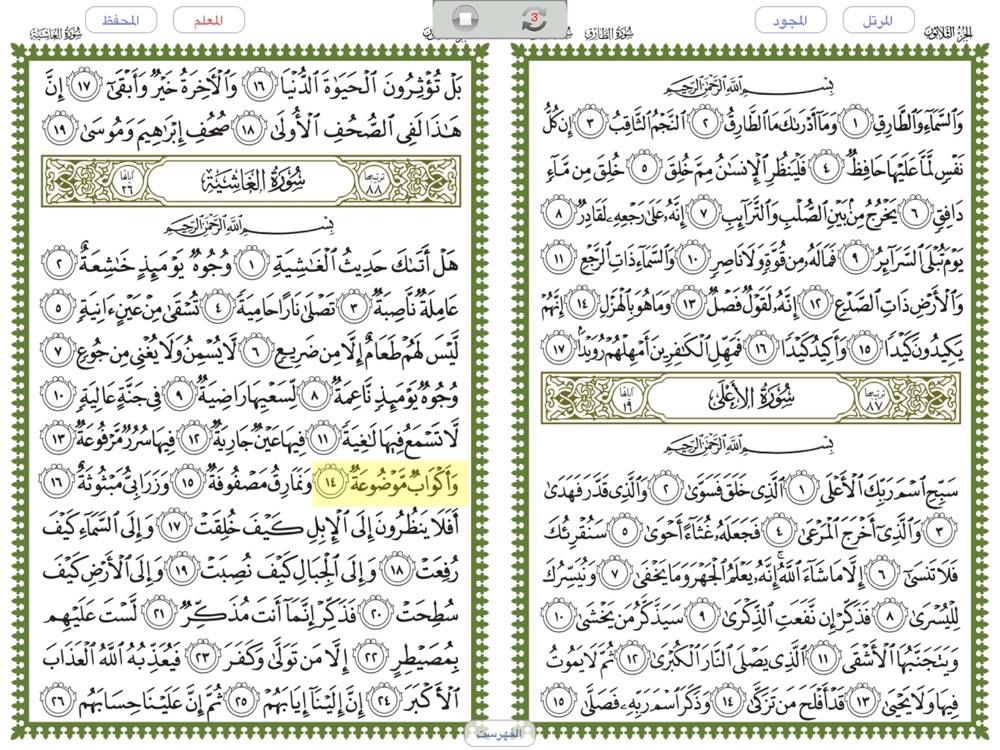Tap the verse إنه لقول فصل
Image resolution: width=1000 pixels, height=750 pixels.
[753, 302]
